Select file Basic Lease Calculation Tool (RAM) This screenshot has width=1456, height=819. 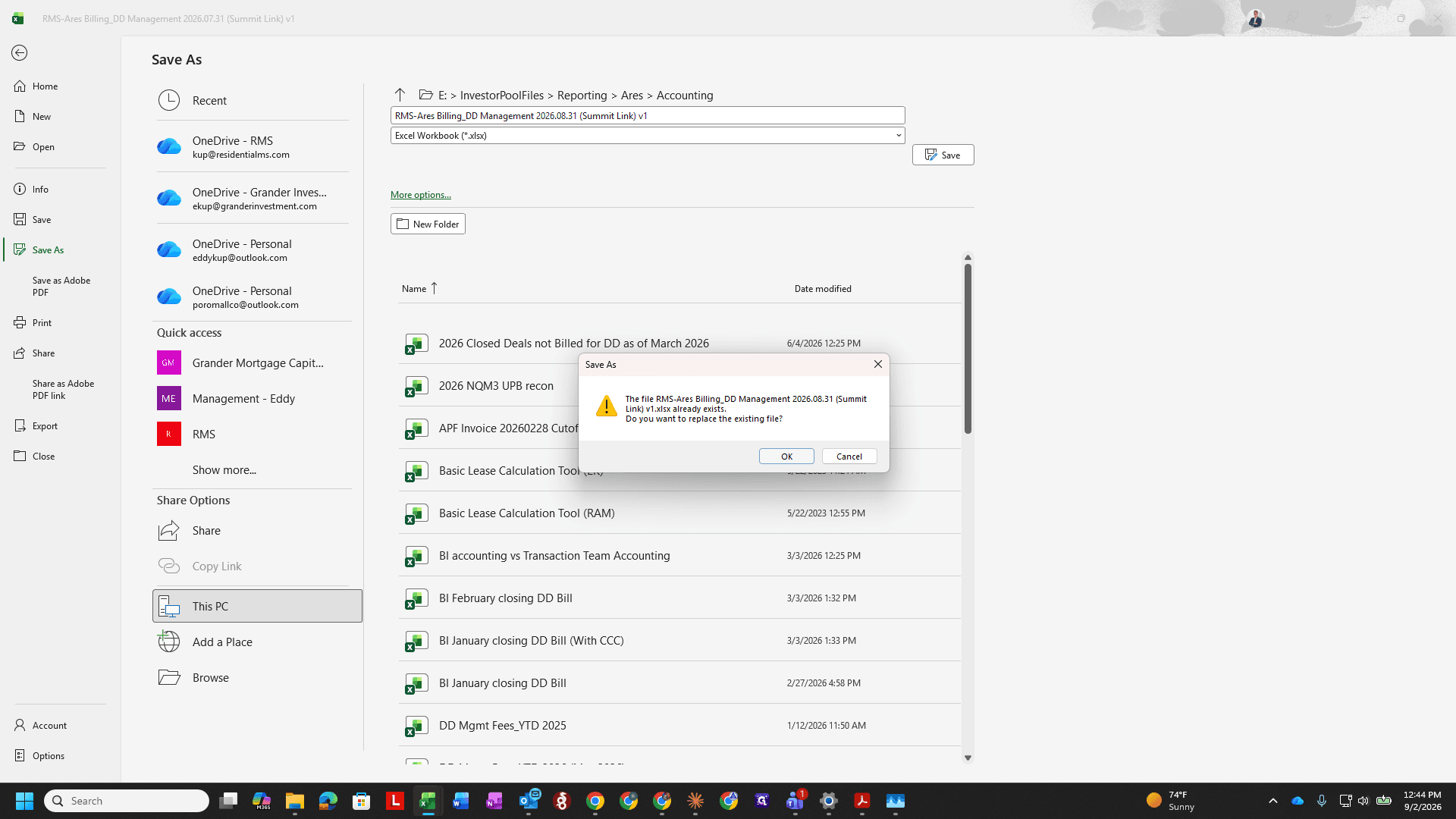[679, 513]
